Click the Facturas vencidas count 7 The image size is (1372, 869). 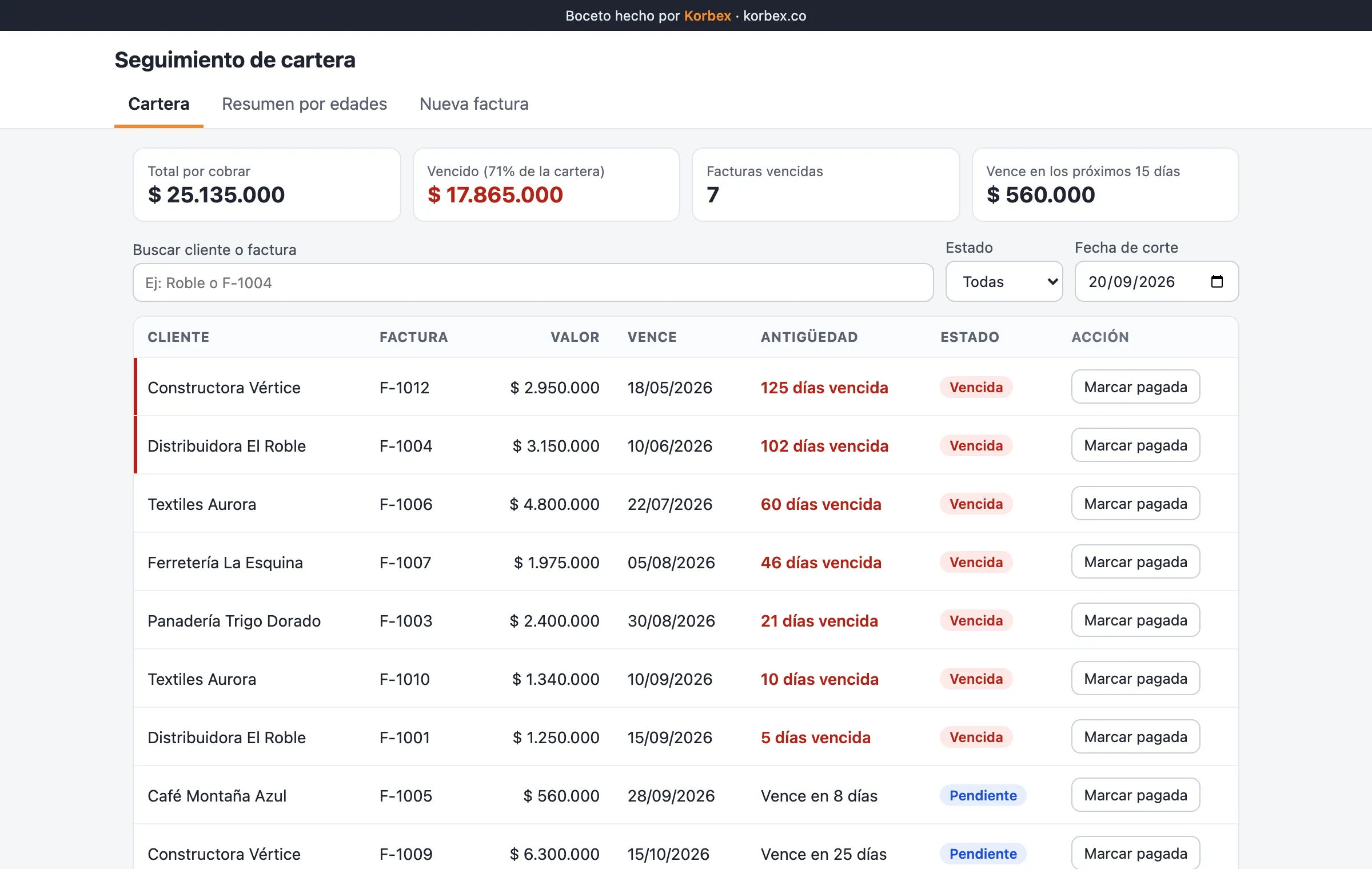(x=713, y=195)
